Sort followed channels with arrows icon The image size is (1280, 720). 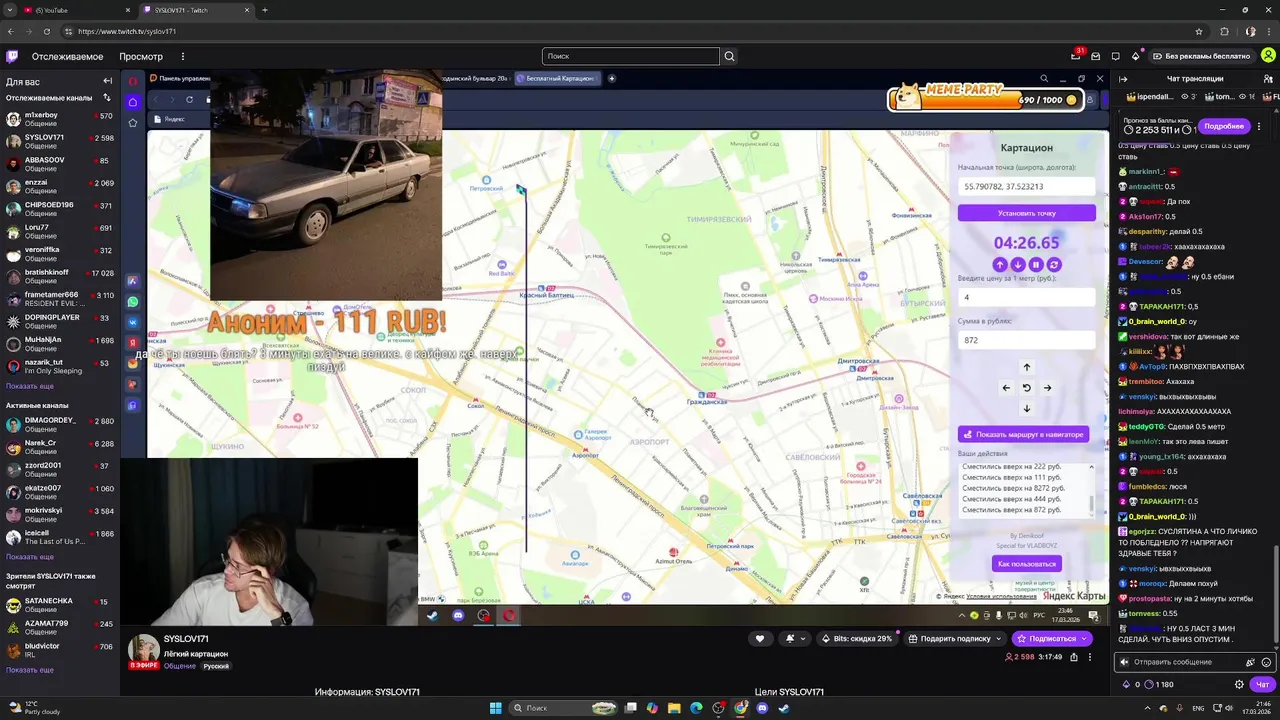(x=107, y=98)
